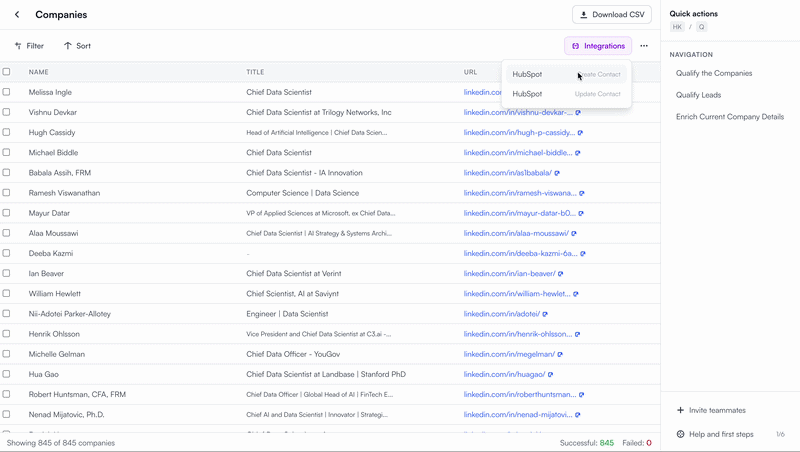Screen dimensions: 800x452
Task: Select the Nenad Mijatovic row checkbox
Action: 6,414
